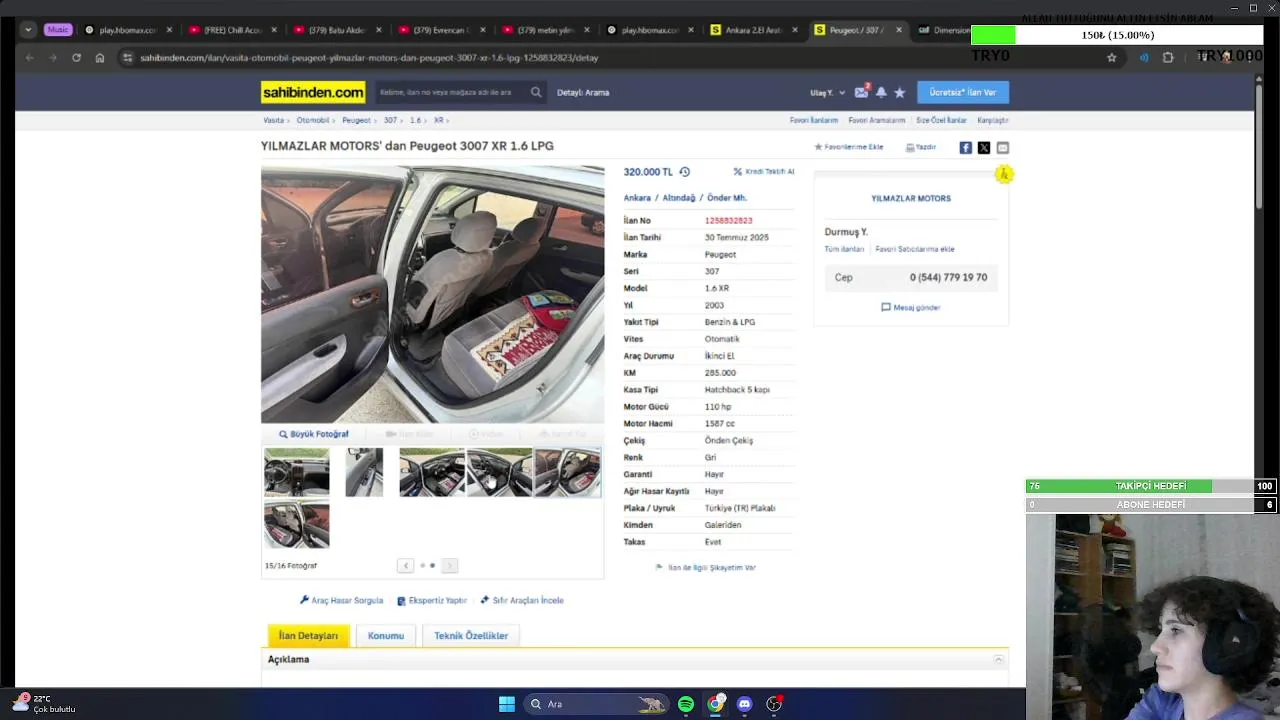Click the site search input field
The image size is (1280, 720).
coord(450,92)
